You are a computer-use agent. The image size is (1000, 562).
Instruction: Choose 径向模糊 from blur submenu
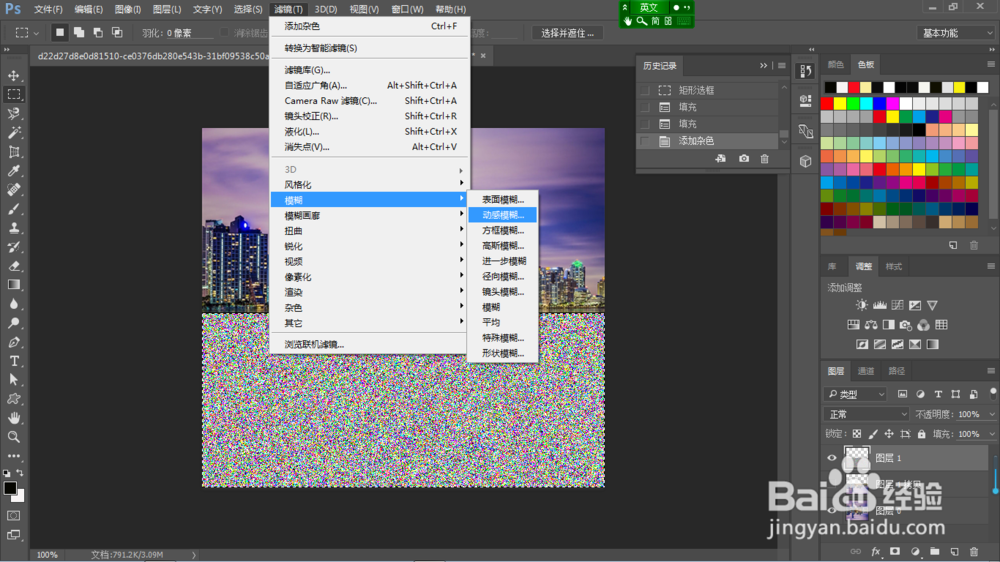[503, 276]
